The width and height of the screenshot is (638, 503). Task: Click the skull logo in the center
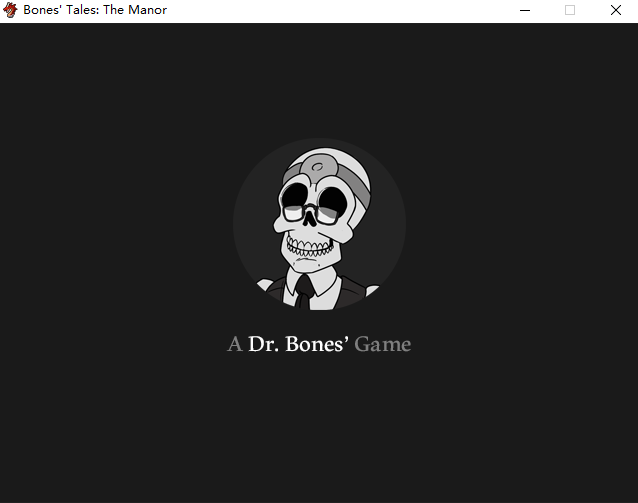(x=319, y=224)
